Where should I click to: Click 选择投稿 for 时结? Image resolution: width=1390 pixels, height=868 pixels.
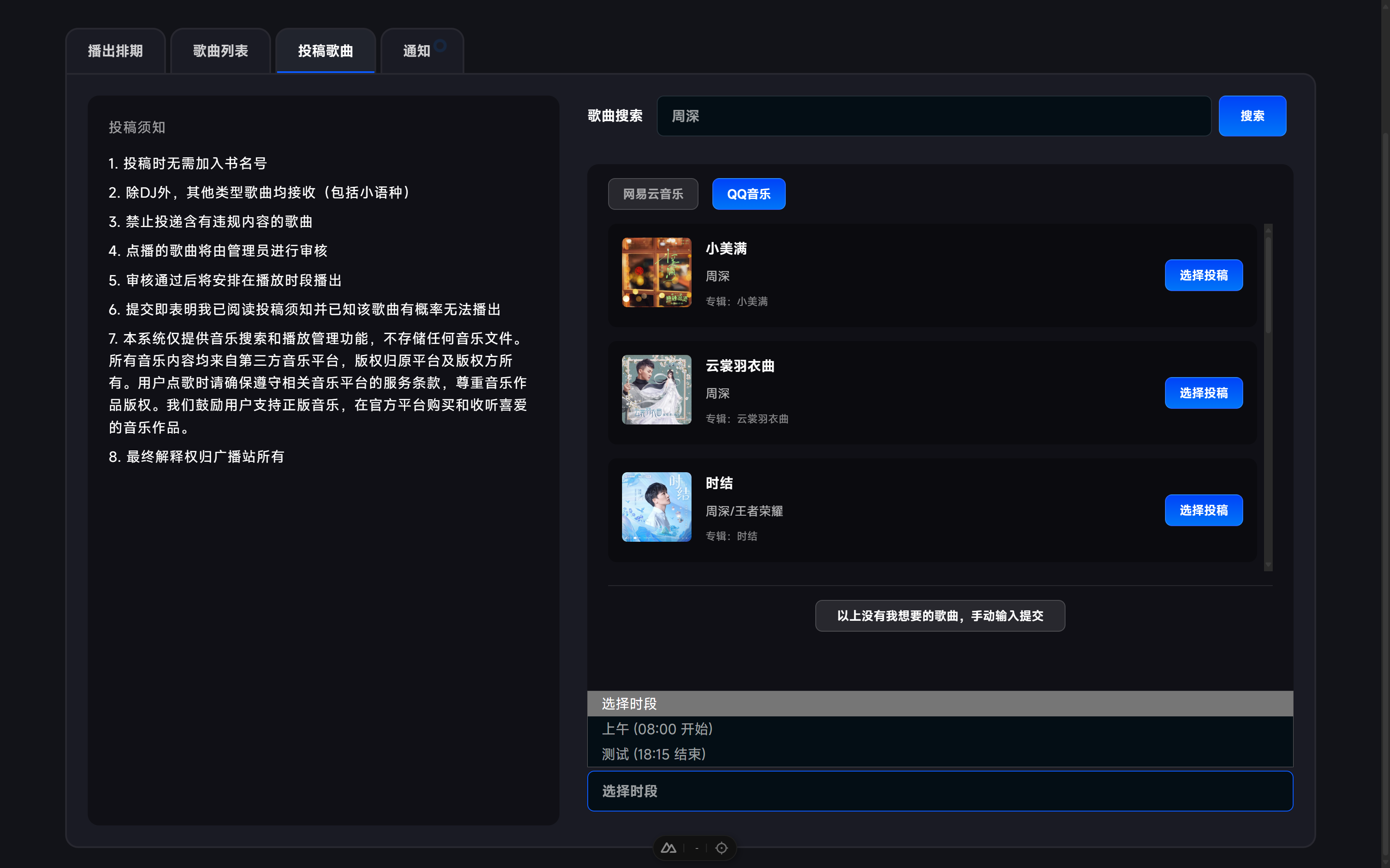[x=1204, y=510]
